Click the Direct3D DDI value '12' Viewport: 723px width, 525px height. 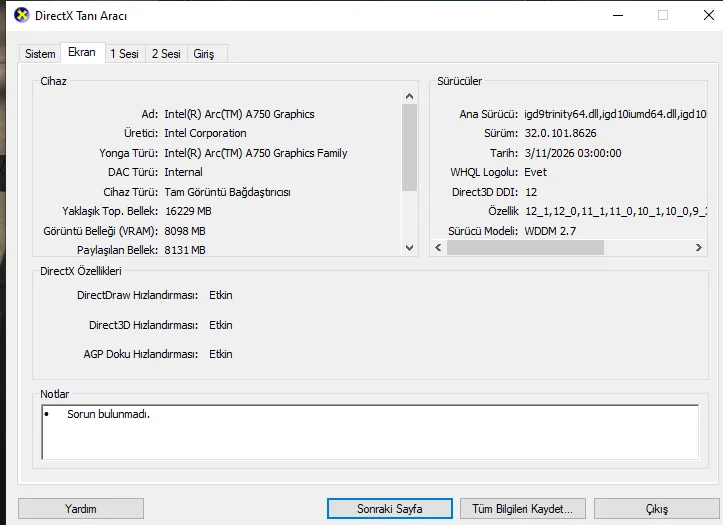pyautogui.click(x=531, y=192)
